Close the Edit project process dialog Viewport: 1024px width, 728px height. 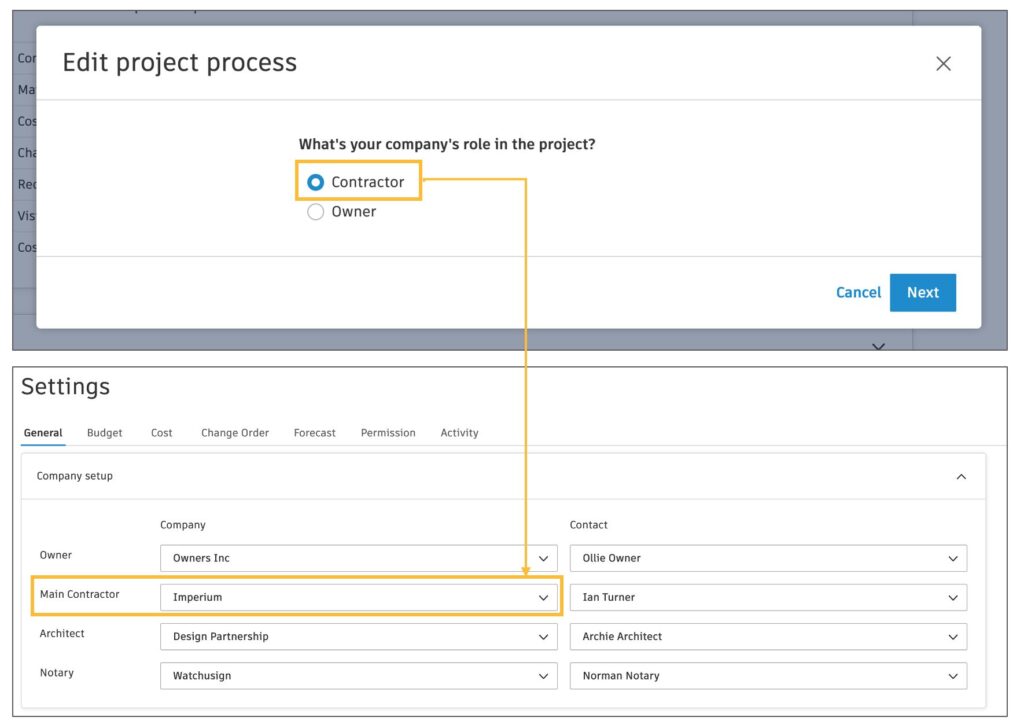(x=943, y=64)
